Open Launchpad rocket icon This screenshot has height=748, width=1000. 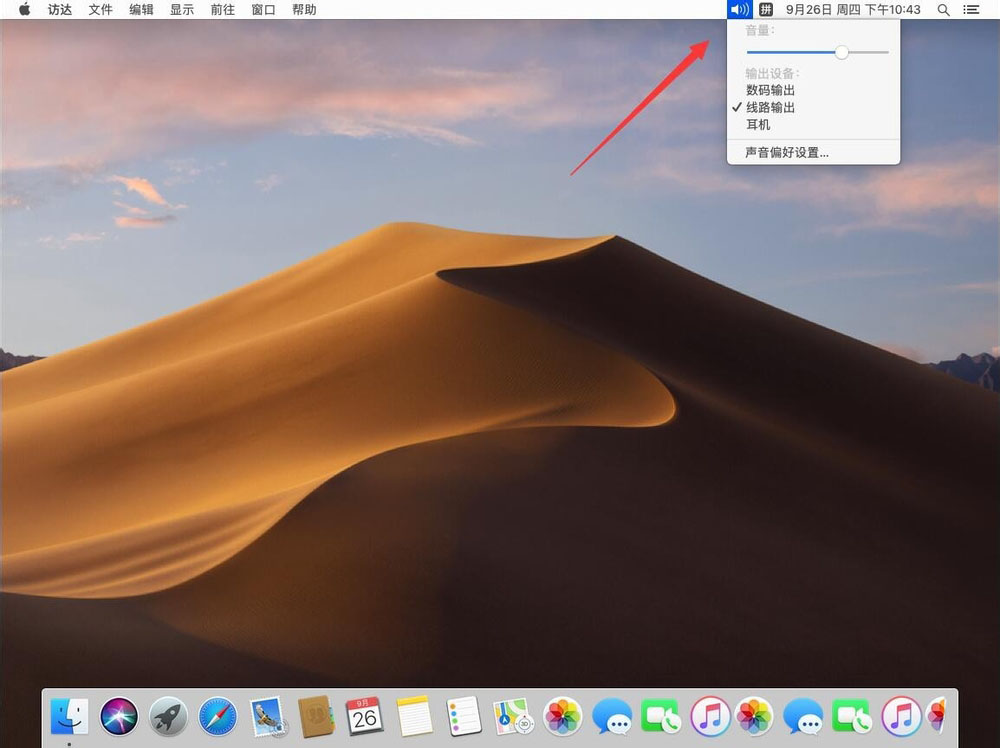(x=168, y=716)
